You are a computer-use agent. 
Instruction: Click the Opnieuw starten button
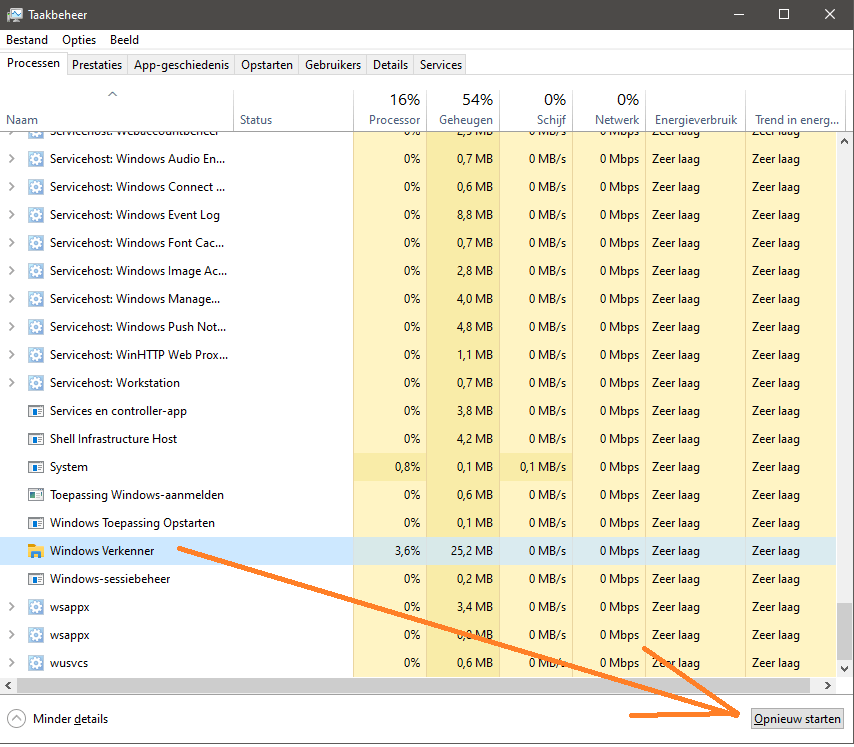[797, 719]
